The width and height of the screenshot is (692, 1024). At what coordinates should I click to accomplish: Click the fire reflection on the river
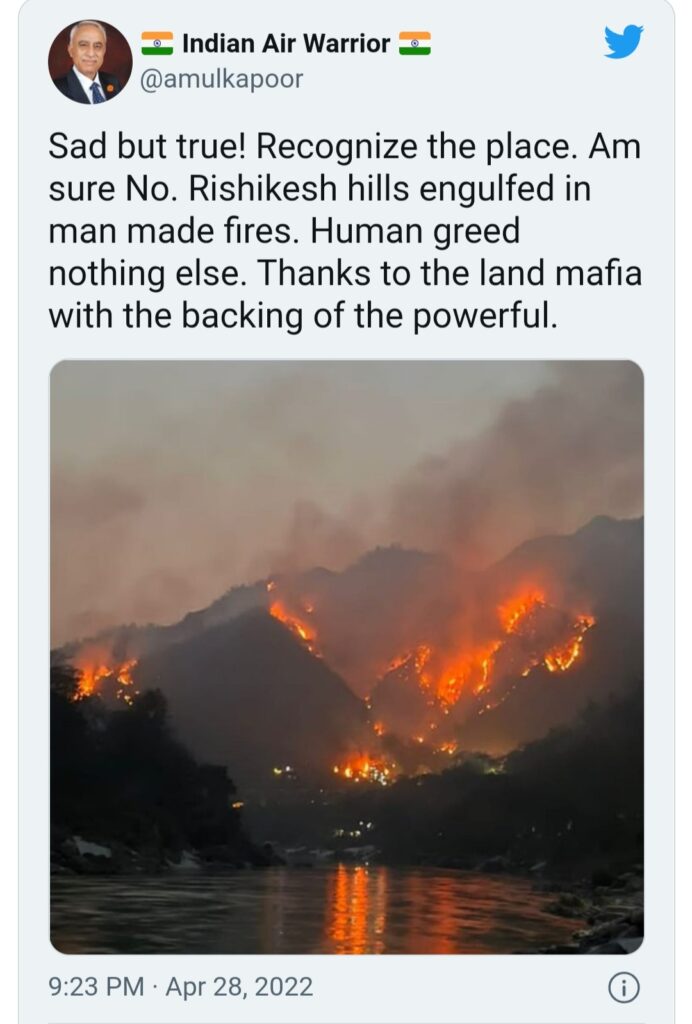[357, 908]
